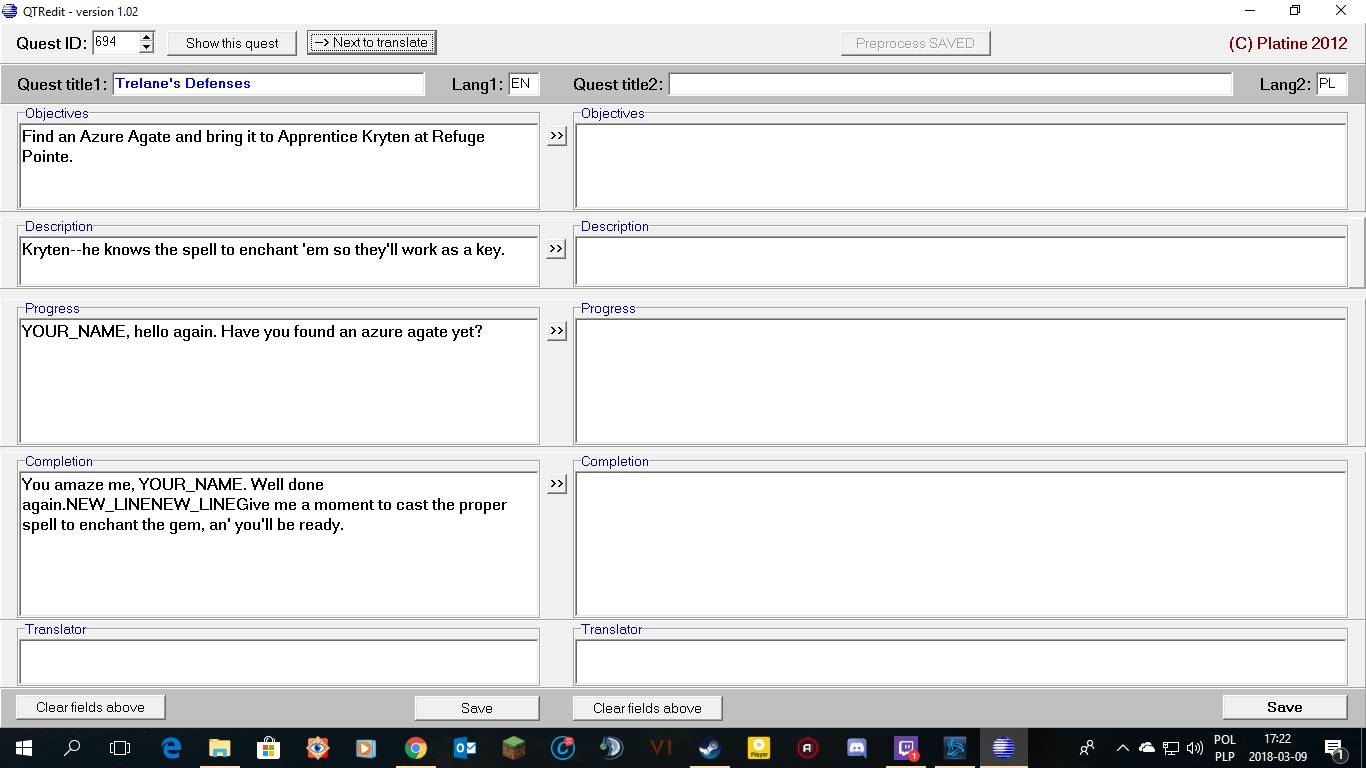Screen dimensions: 1366x768
Task: Open Twitch app in the taskbar
Action: click(x=906, y=748)
